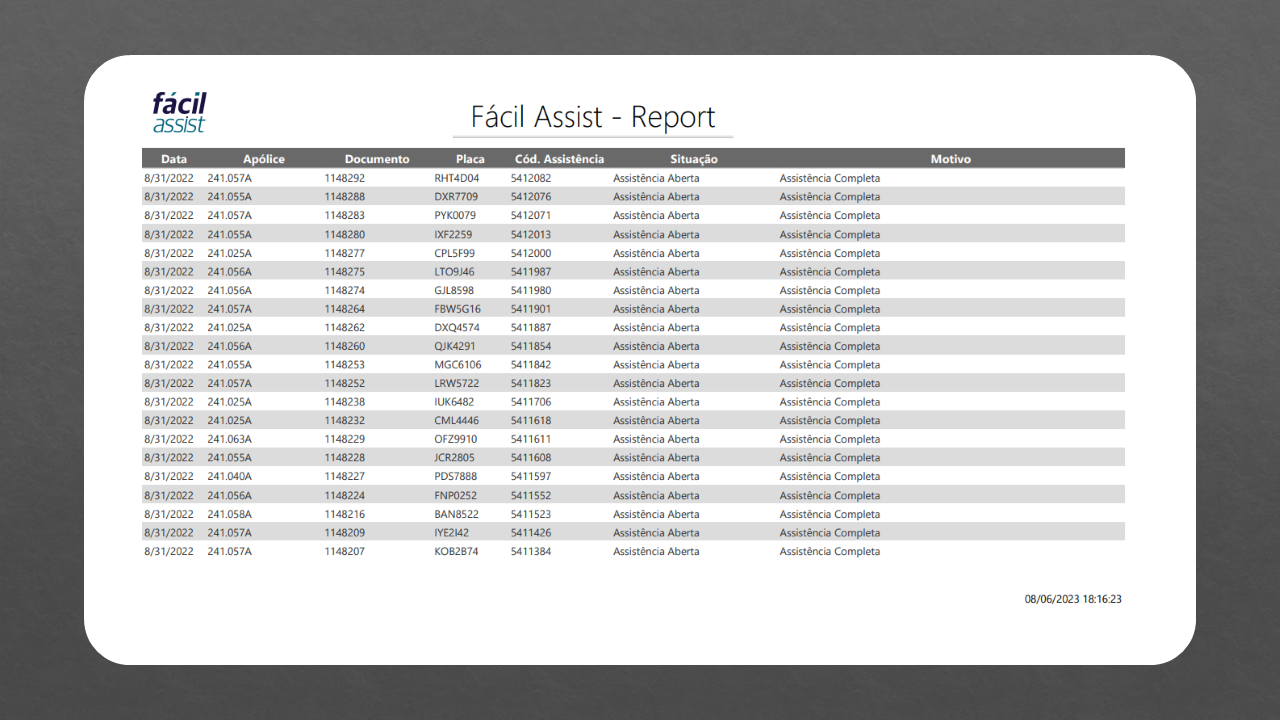Select plate RHT4D04 in first row
Screen dimensions: 1280x720
[456, 178]
